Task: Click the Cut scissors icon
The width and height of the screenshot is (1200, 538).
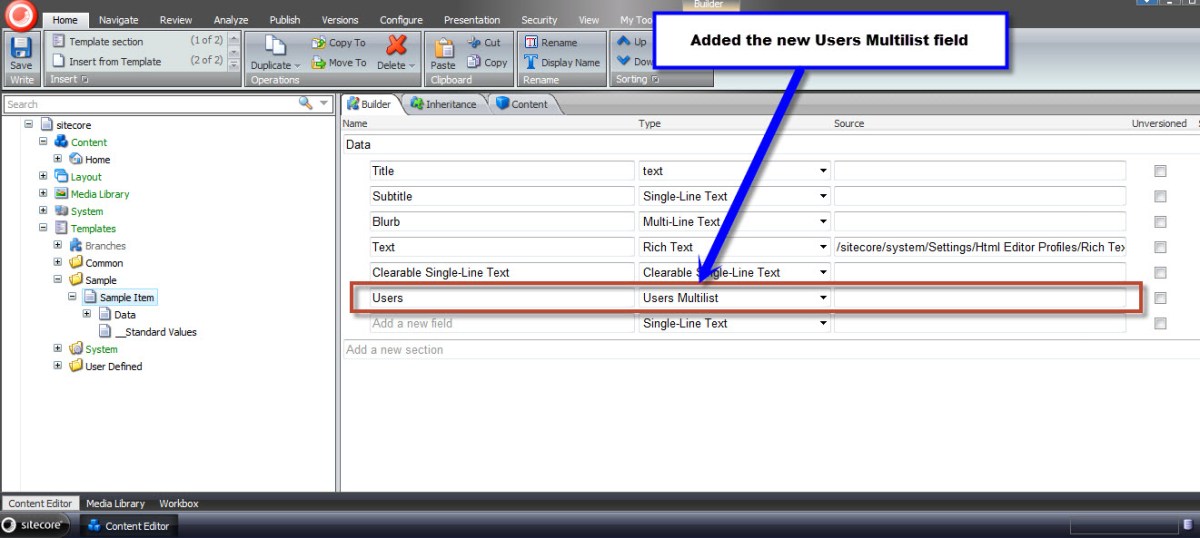Action: [474, 43]
